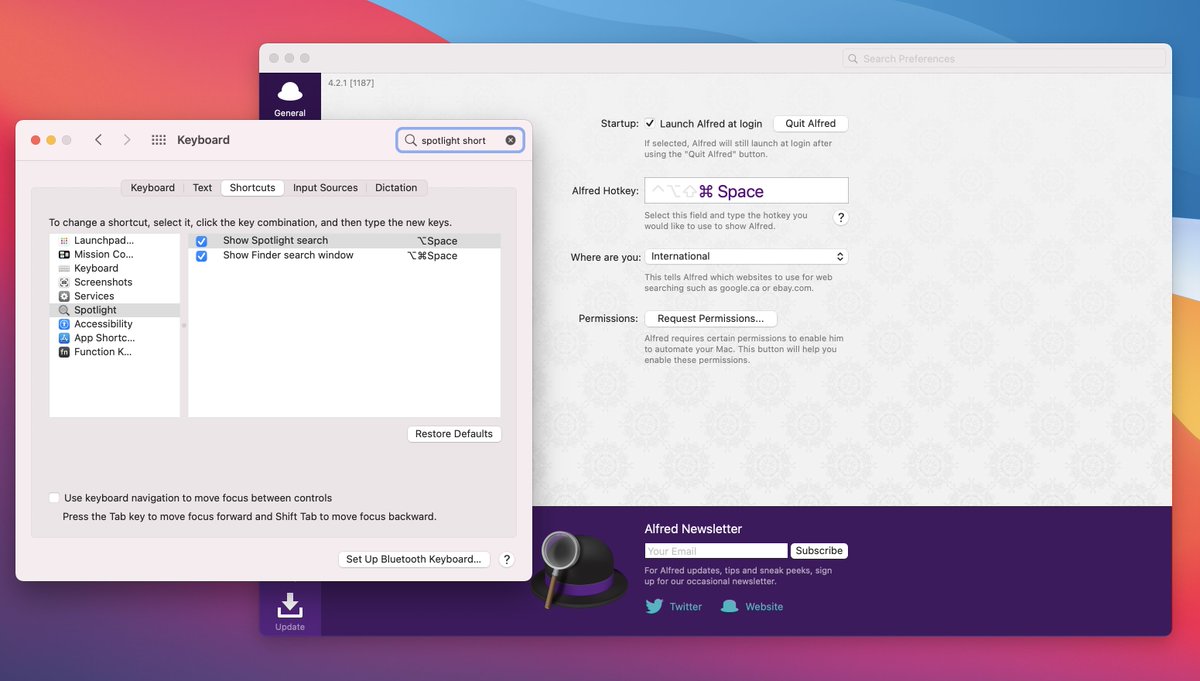1200x681 pixels.
Task: Click the Alfred Hotkey field
Action: 746,191
